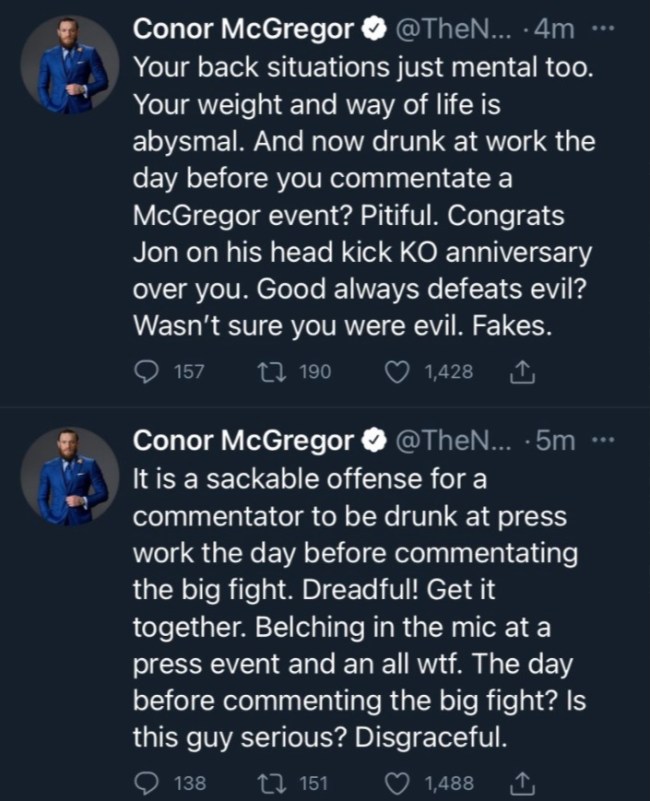Click the verified badge on the first tweet
This screenshot has width=650, height=801.
coord(370,31)
